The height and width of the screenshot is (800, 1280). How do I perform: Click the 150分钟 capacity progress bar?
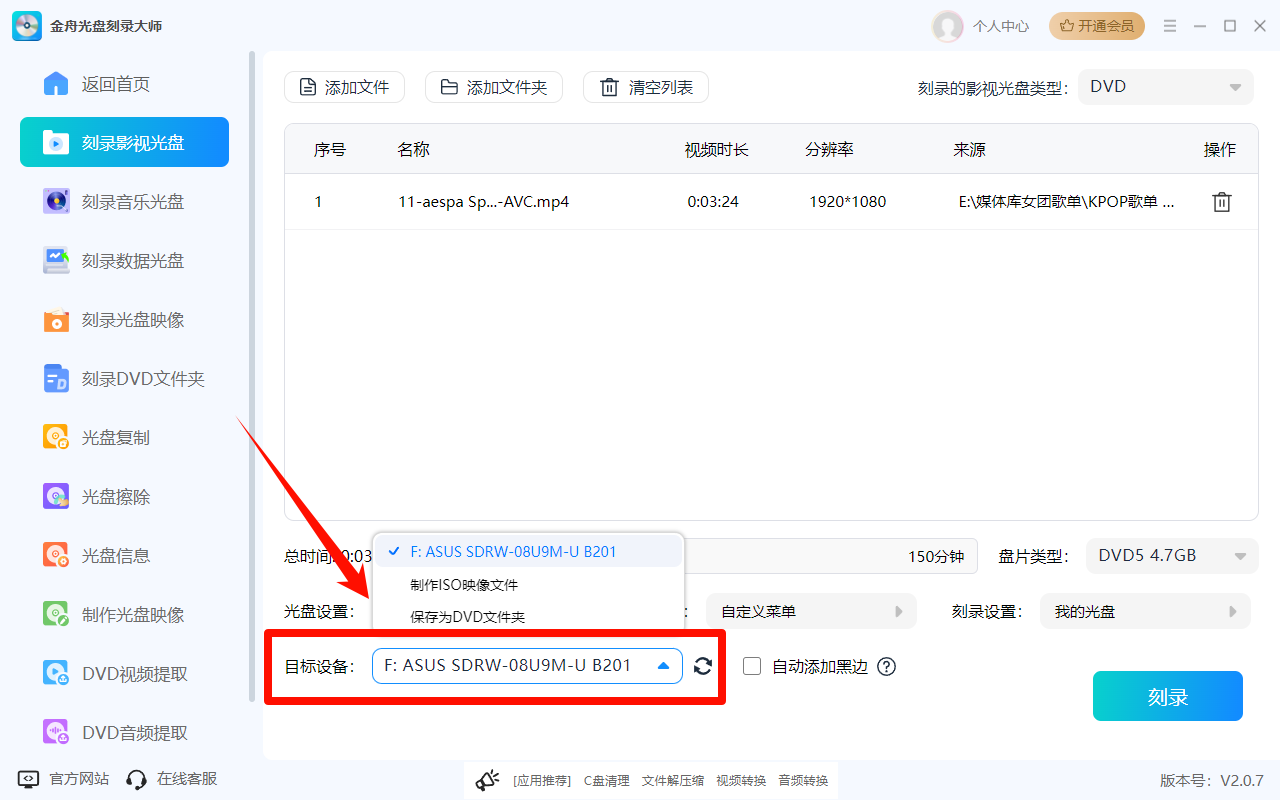[x=831, y=556]
